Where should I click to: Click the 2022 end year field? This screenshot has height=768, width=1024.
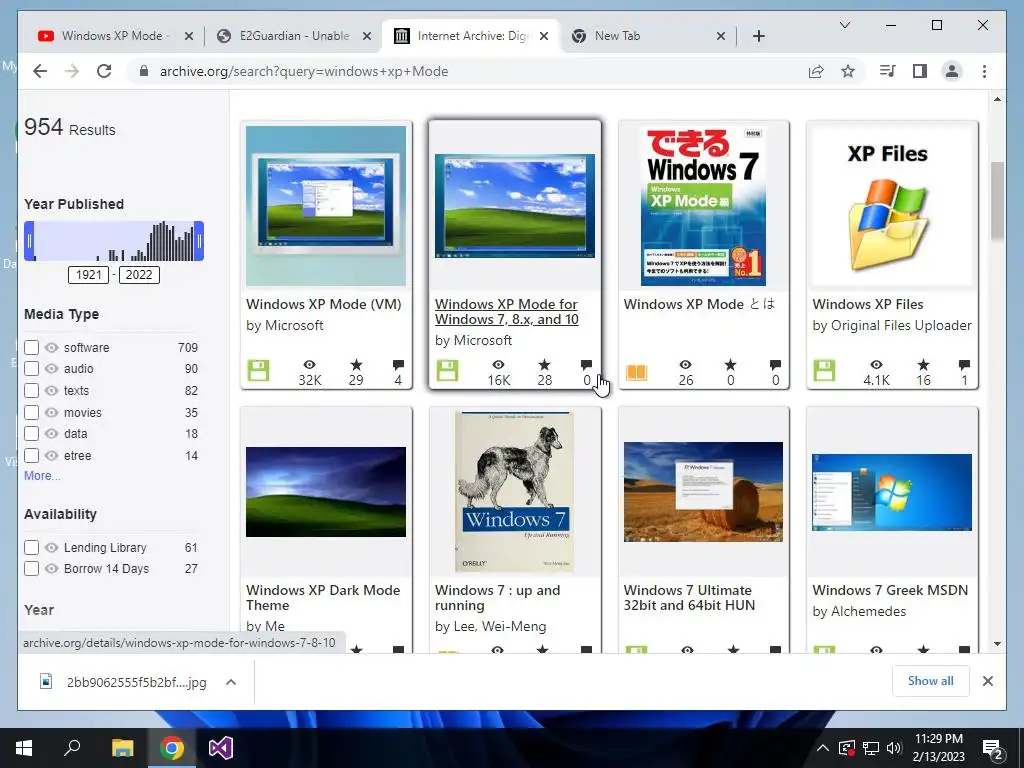coord(139,274)
